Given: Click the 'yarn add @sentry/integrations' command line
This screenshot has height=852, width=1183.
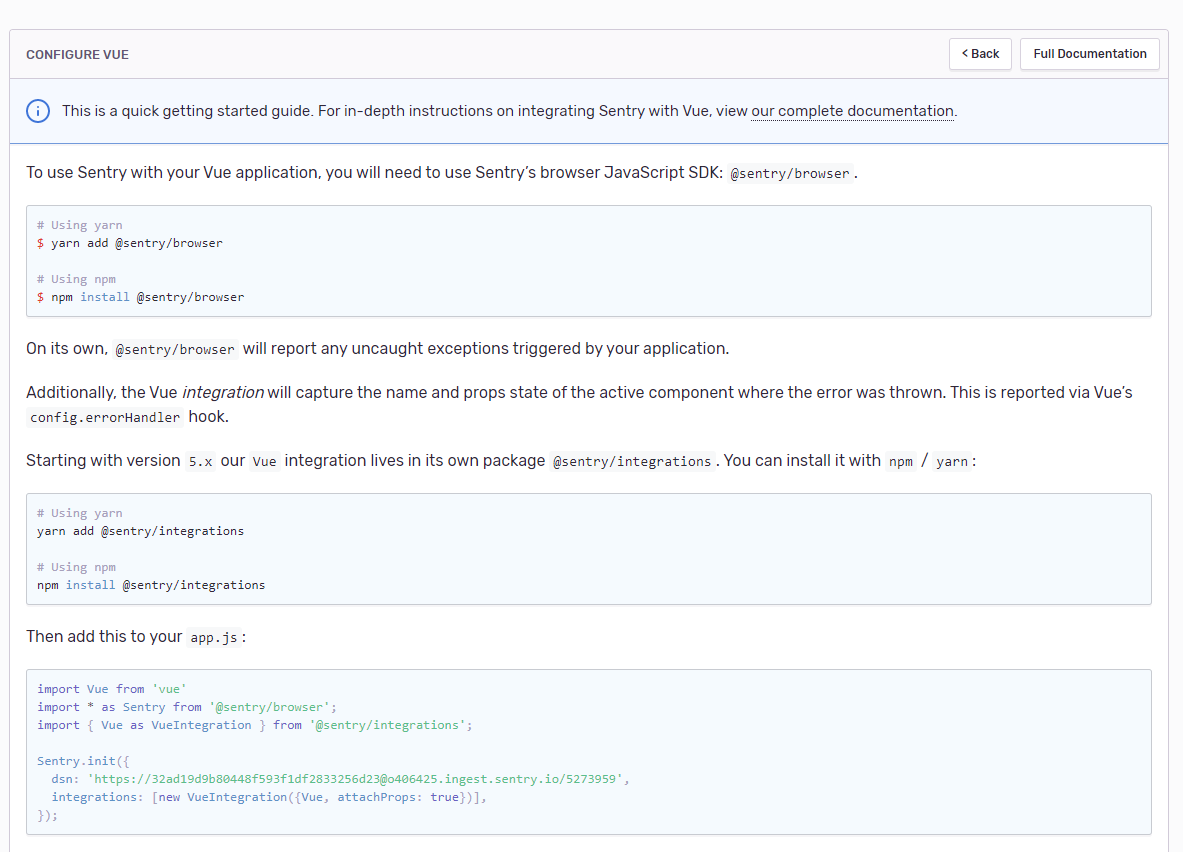Looking at the screenshot, I should 140,531.
